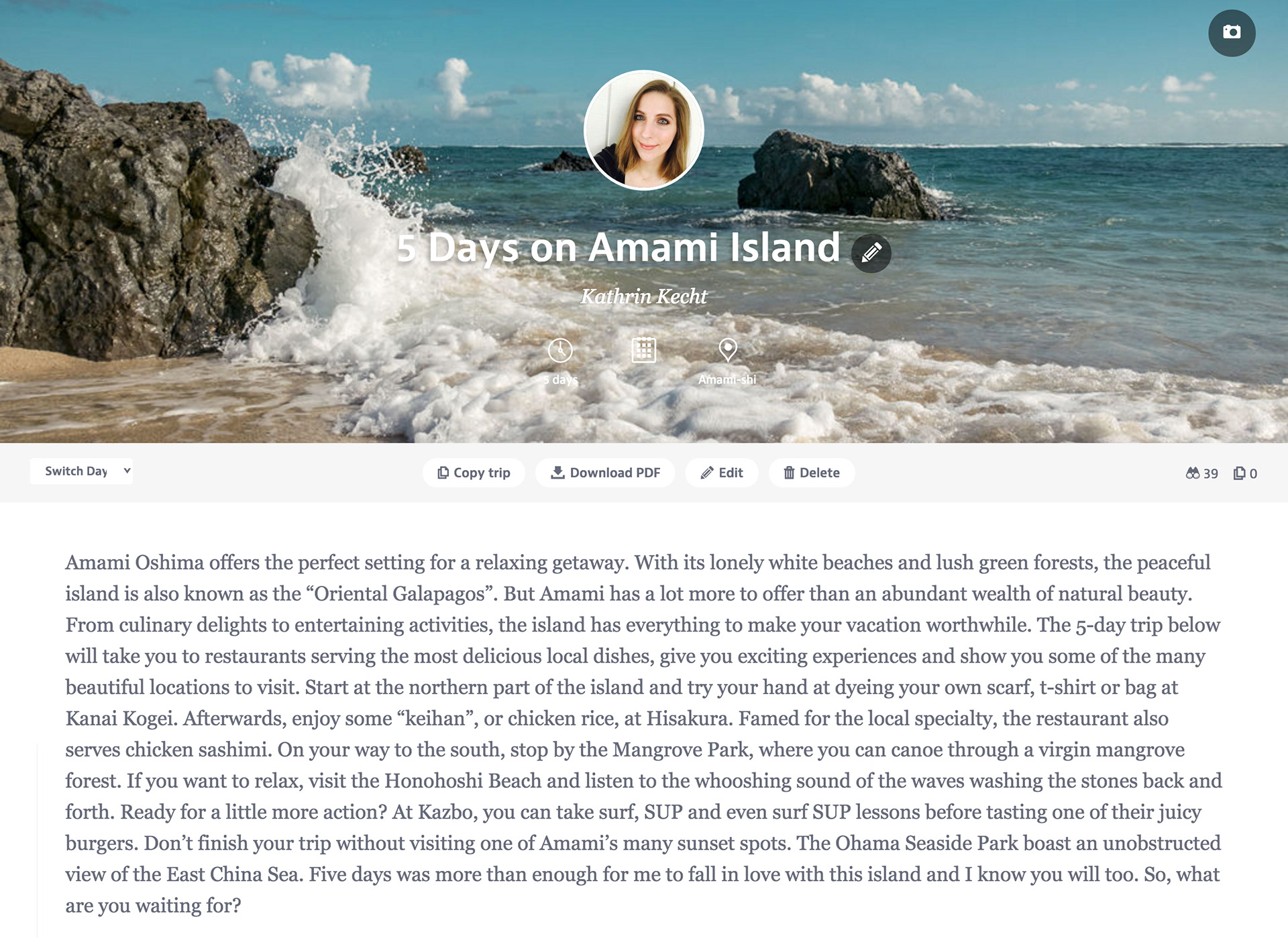Click the Delete button with trash icon
The height and width of the screenshot is (938, 1288).
[x=812, y=473]
